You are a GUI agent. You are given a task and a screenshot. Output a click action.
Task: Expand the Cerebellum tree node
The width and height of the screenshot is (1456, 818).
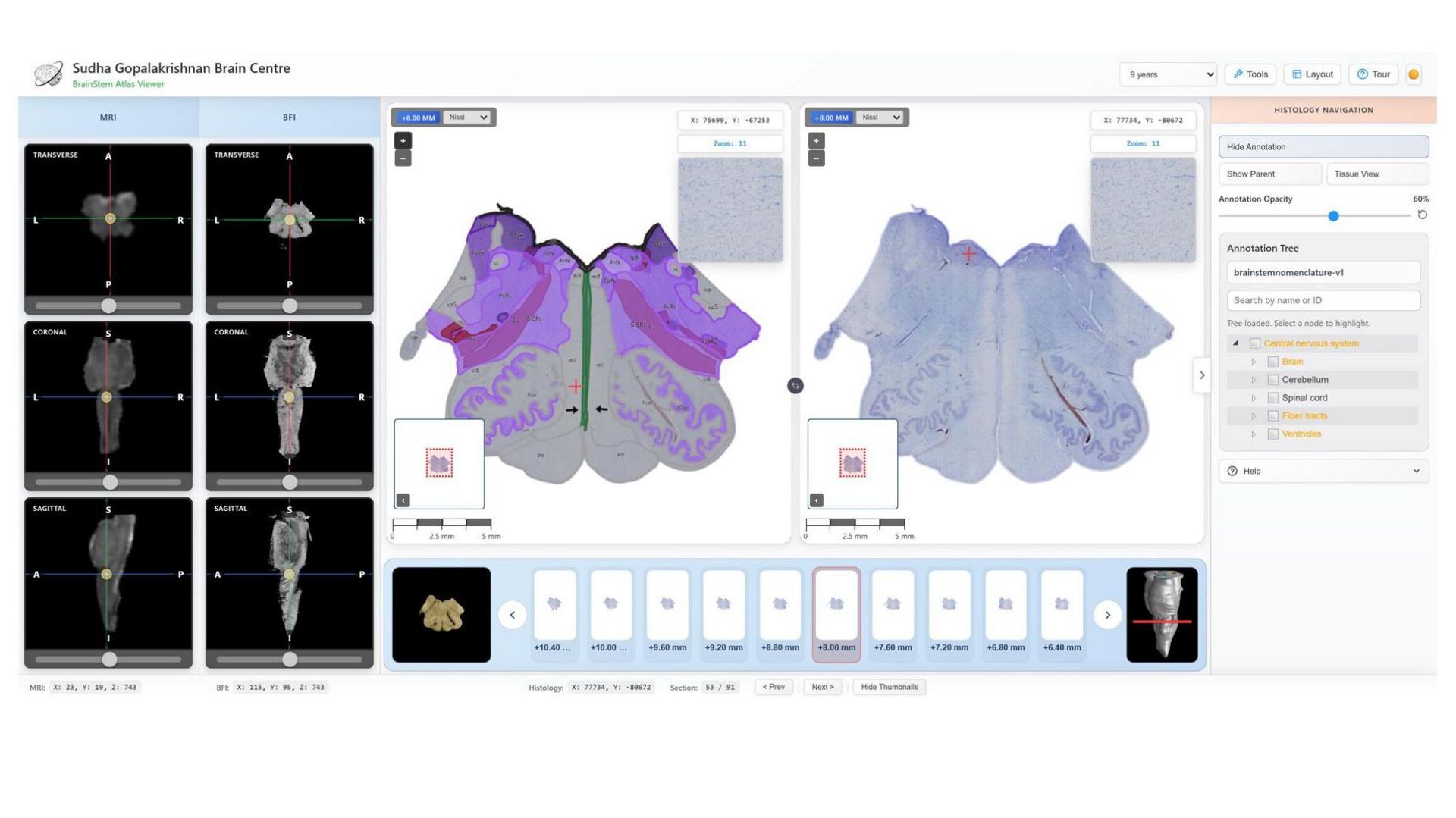[1254, 380]
